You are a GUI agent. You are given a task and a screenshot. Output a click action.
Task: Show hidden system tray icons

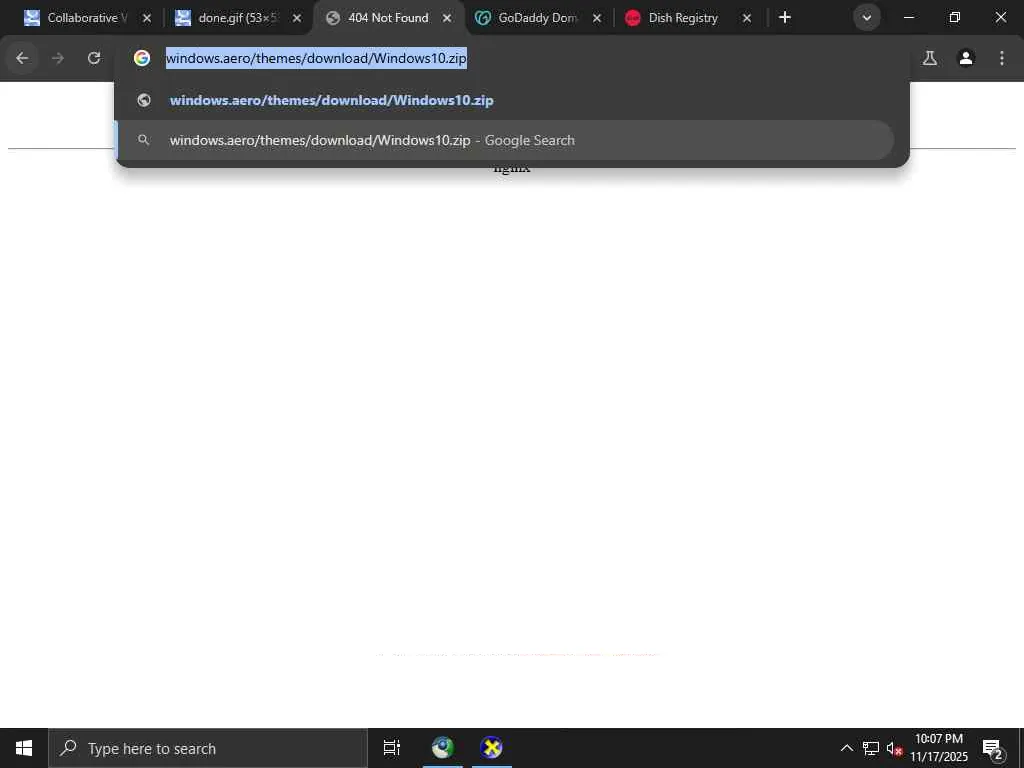(x=847, y=748)
